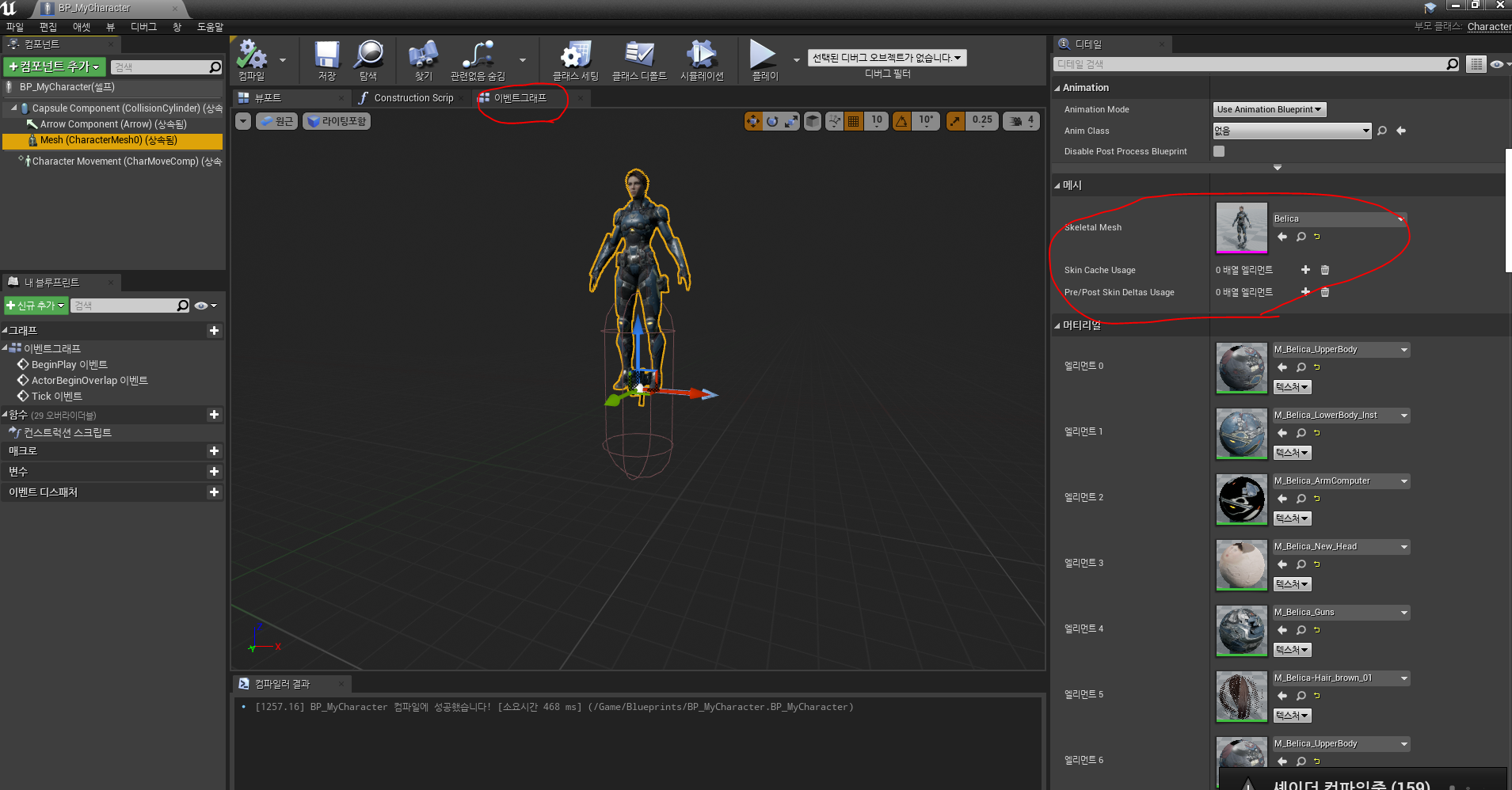This screenshot has height=790, width=1512.
Task: Select Character Movement component
Action: pos(119,161)
